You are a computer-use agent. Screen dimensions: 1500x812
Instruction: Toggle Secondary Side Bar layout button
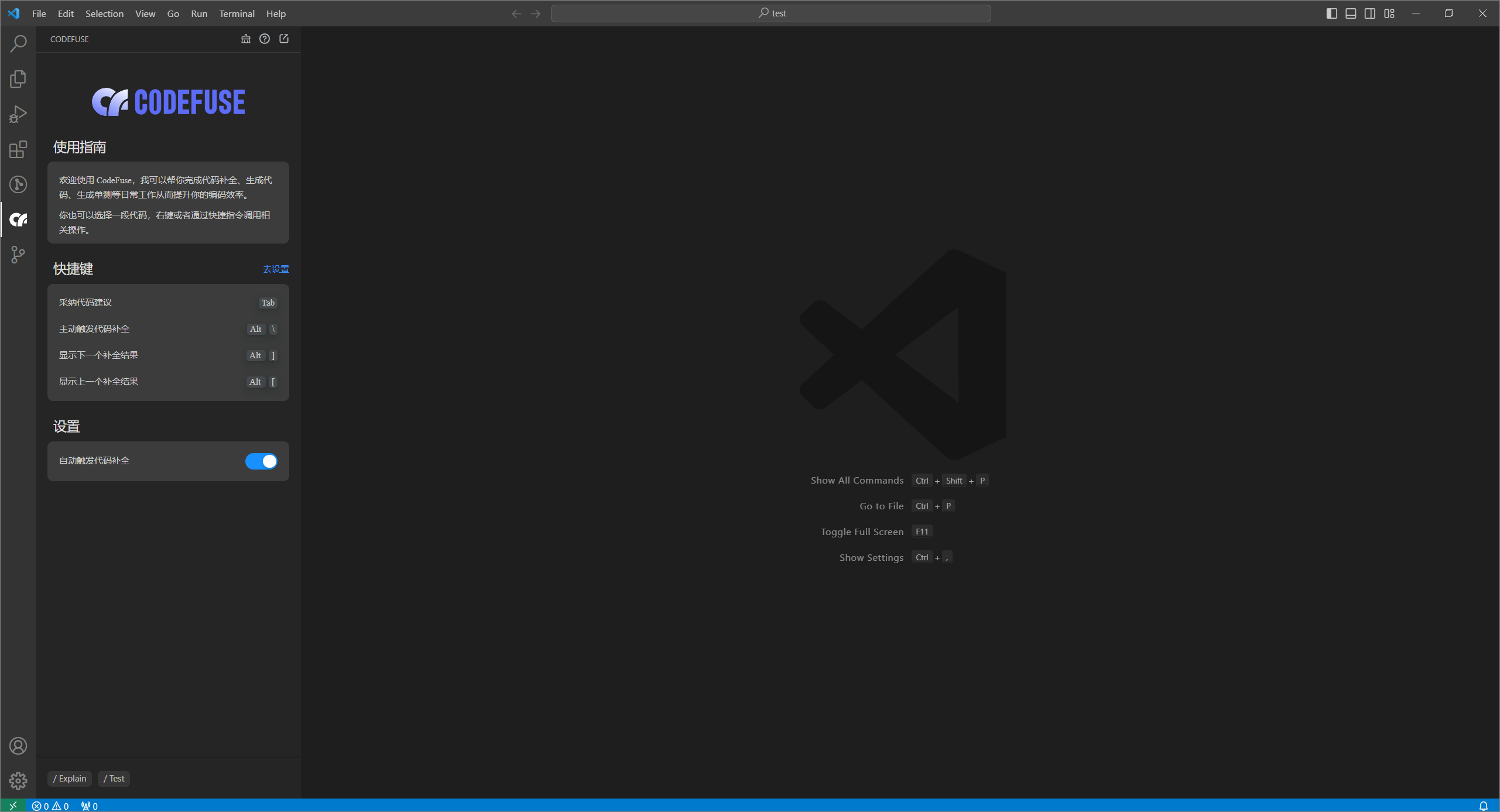[1370, 13]
